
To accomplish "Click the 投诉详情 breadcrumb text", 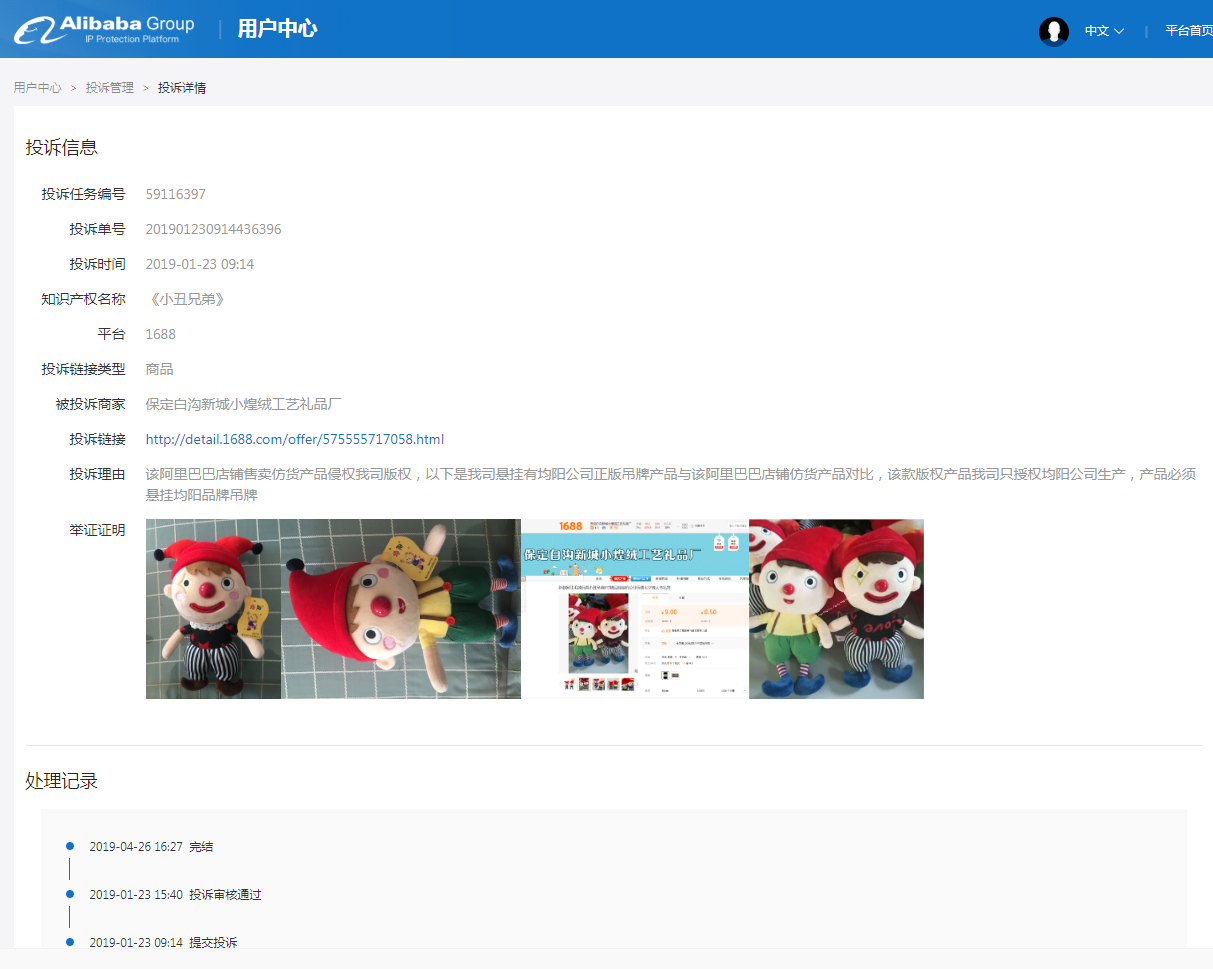I will pos(182,88).
